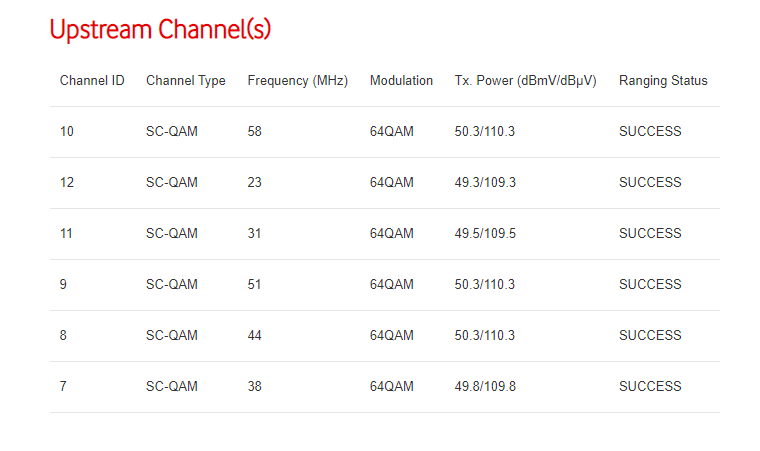Screen dimensions: 760x451
Task: Click channel ID 12 cell
Action: click(67, 183)
